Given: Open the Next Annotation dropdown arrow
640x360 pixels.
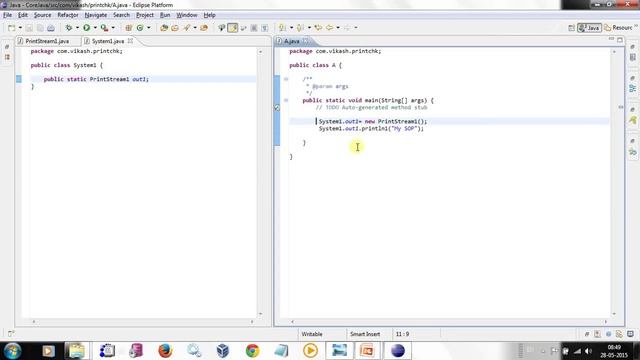Looking at the screenshot, I should click(x=291, y=28).
